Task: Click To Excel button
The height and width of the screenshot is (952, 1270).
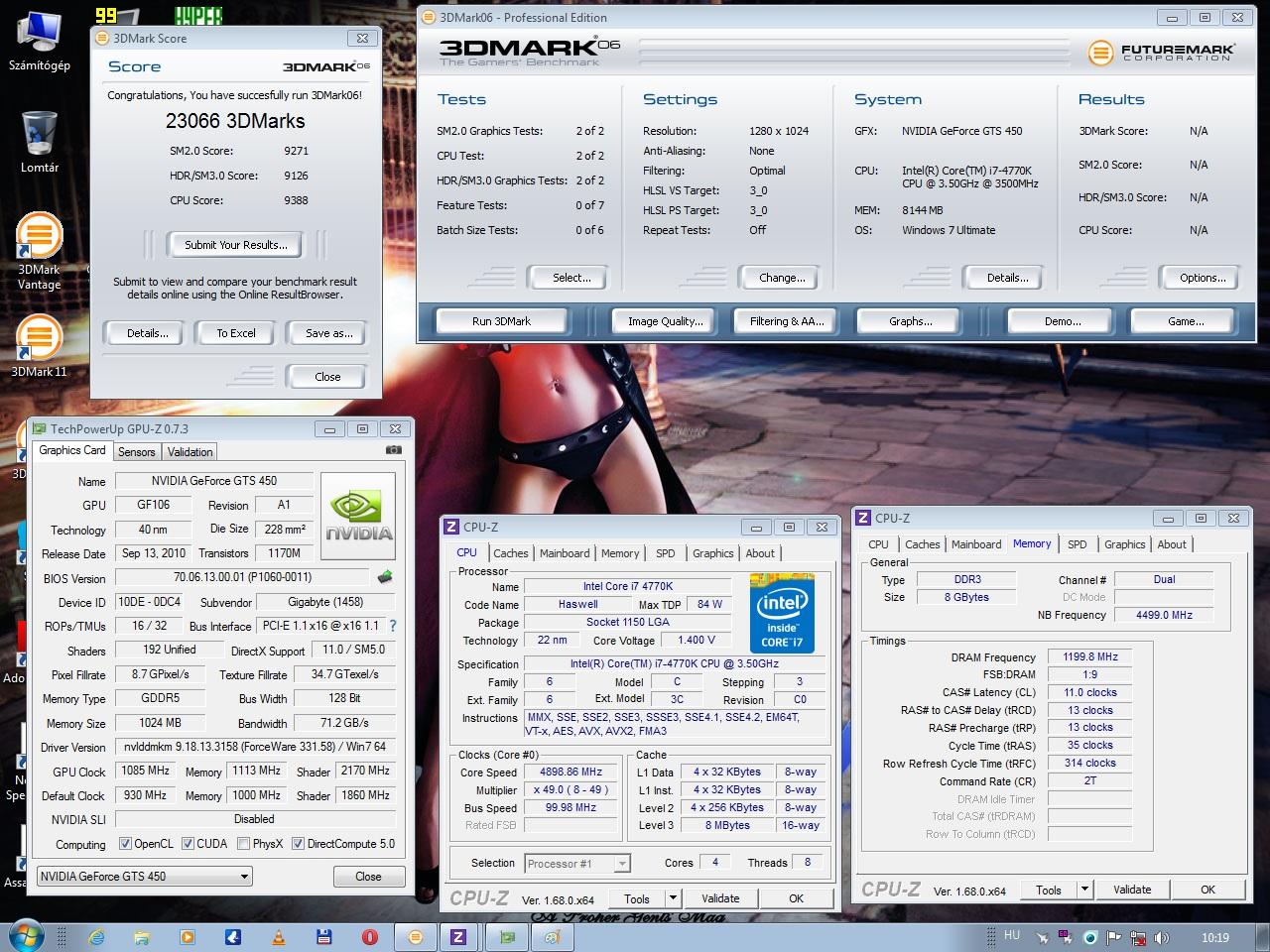Action: point(236,333)
